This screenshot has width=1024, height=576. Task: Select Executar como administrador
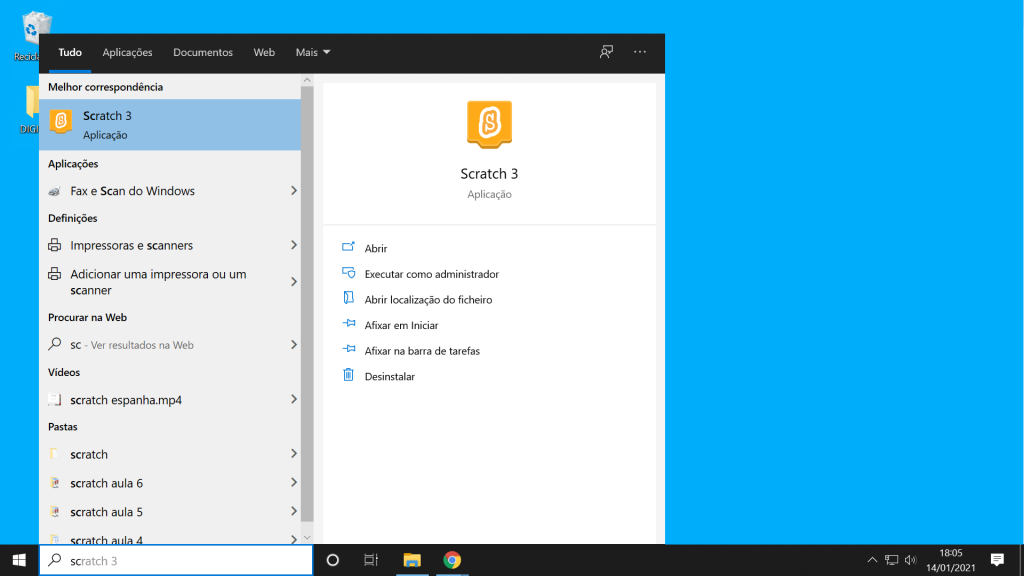(x=432, y=274)
